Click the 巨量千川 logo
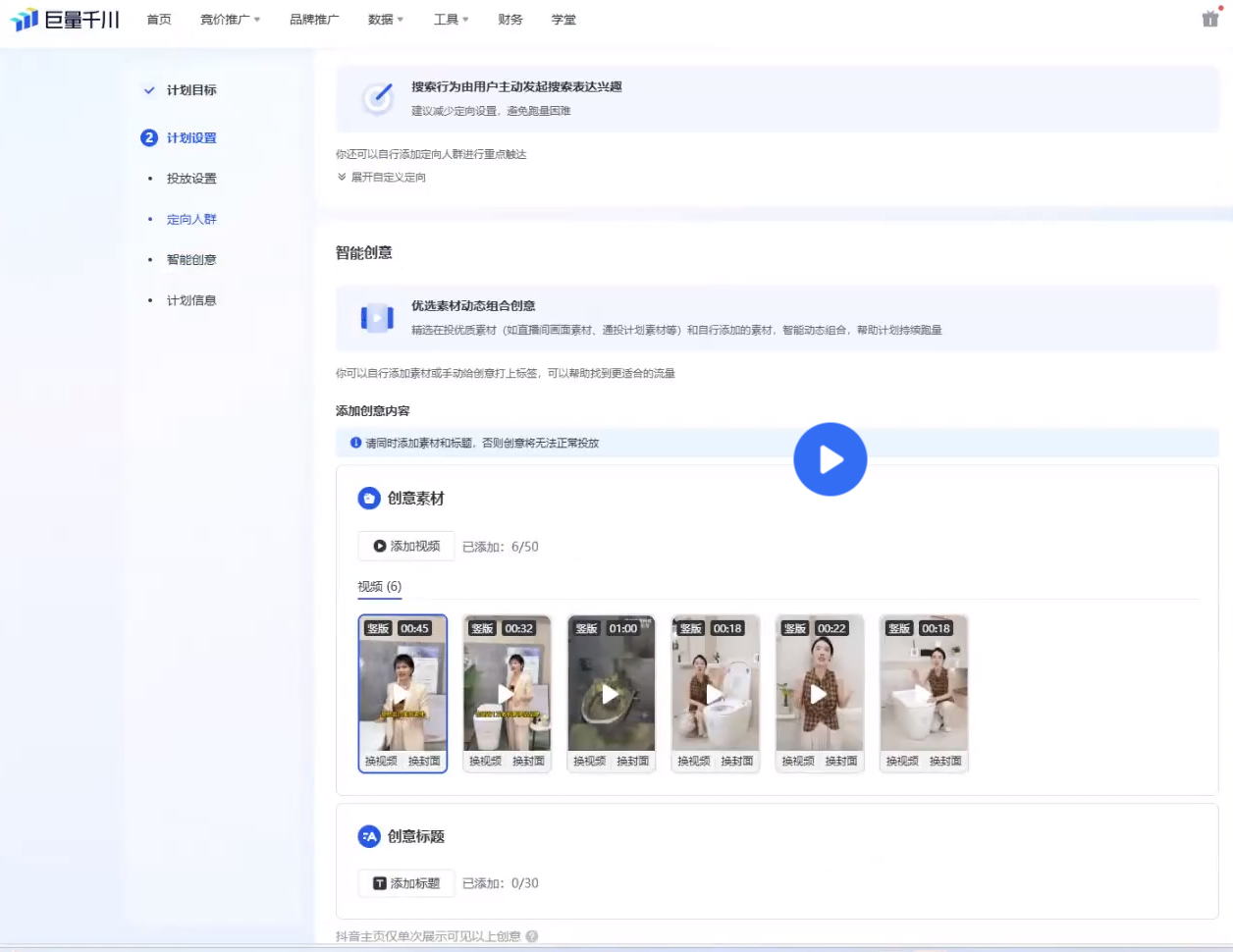 [x=65, y=20]
